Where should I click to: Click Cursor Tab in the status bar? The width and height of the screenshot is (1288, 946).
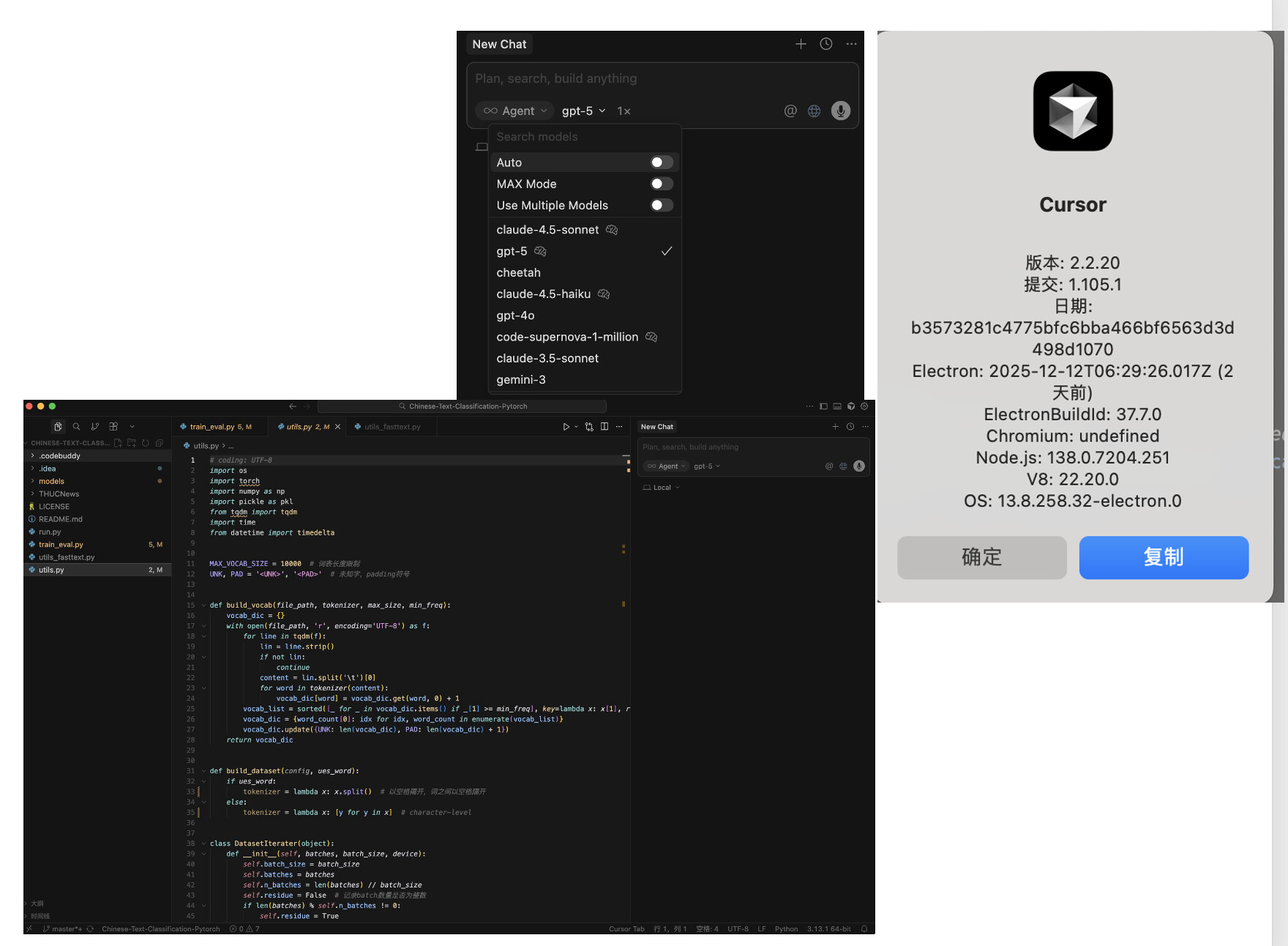click(626, 929)
